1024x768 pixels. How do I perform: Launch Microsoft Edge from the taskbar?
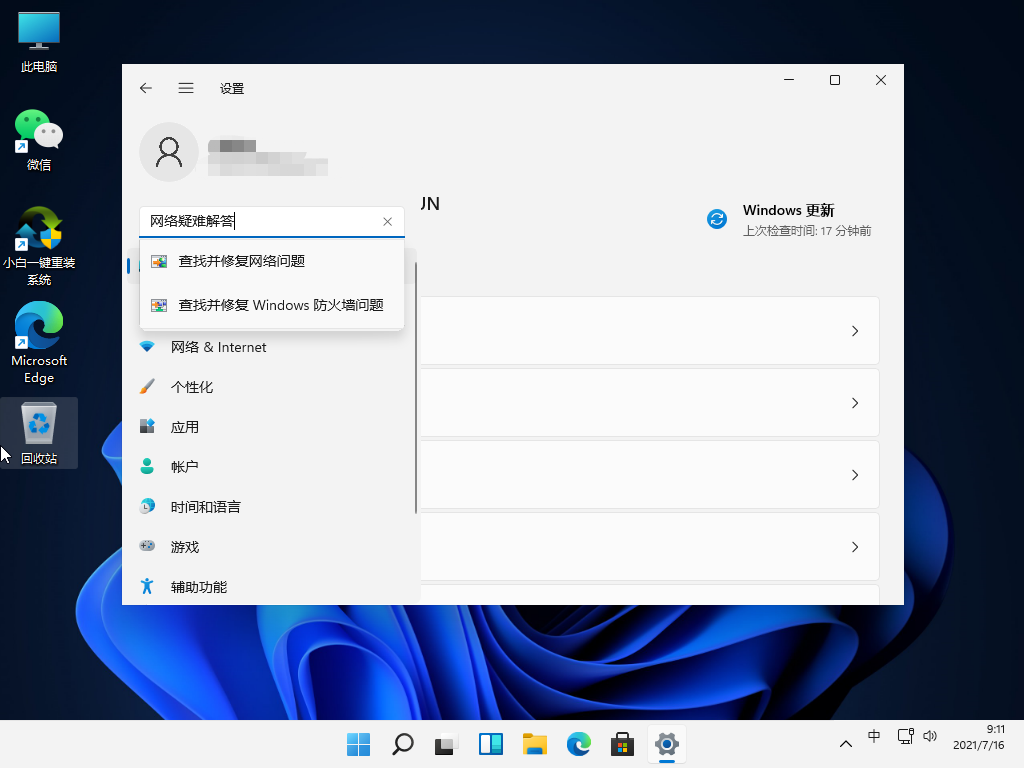click(578, 744)
